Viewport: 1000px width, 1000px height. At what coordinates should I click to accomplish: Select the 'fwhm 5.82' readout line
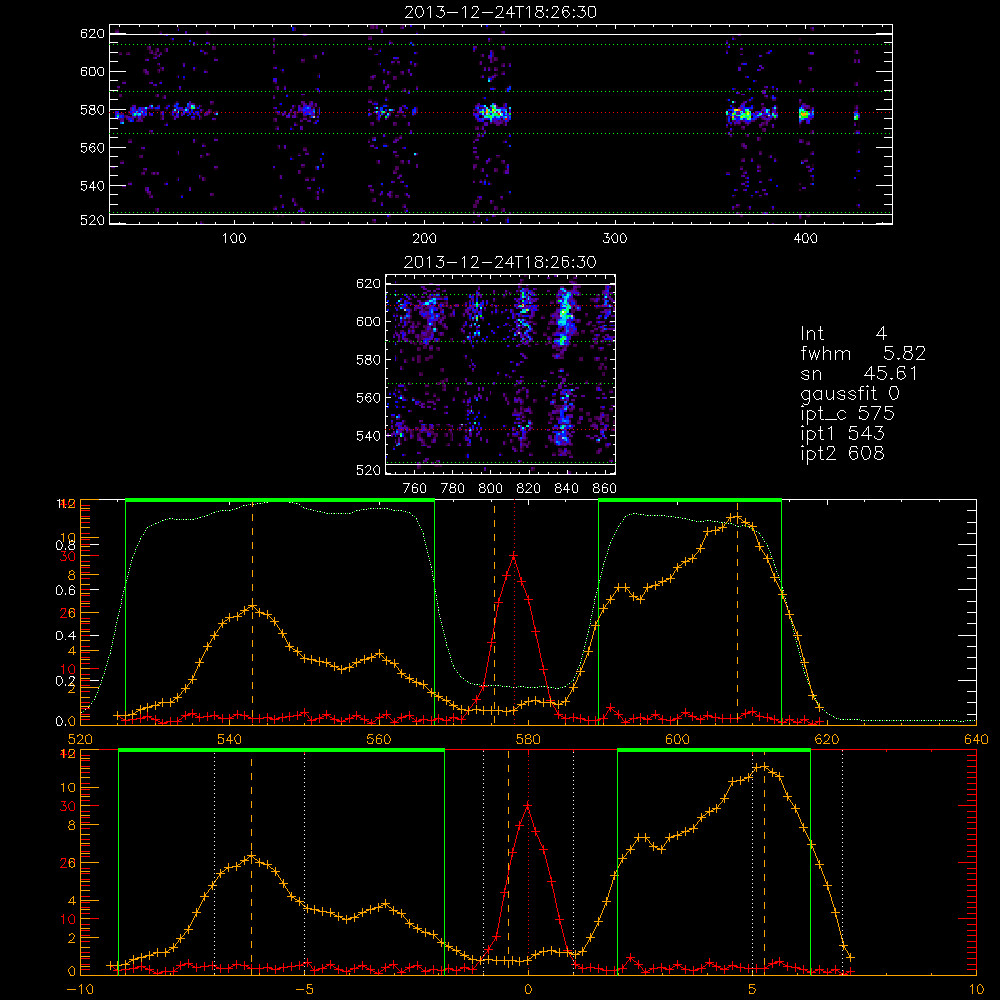(863, 353)
